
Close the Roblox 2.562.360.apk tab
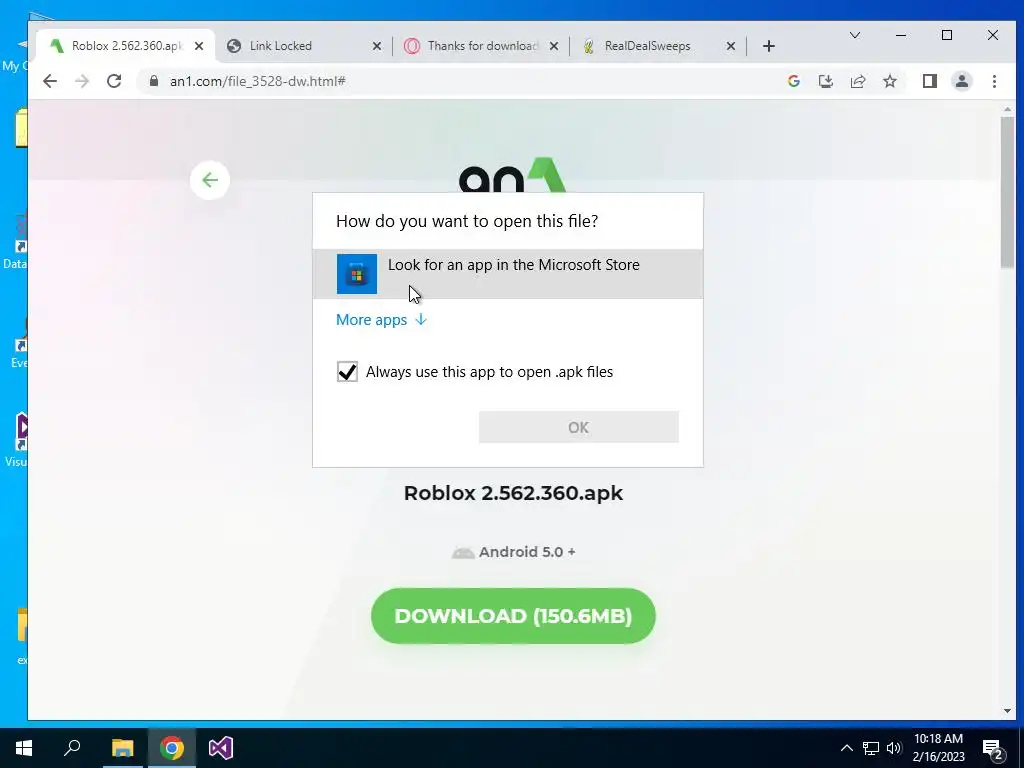(199, 46)
